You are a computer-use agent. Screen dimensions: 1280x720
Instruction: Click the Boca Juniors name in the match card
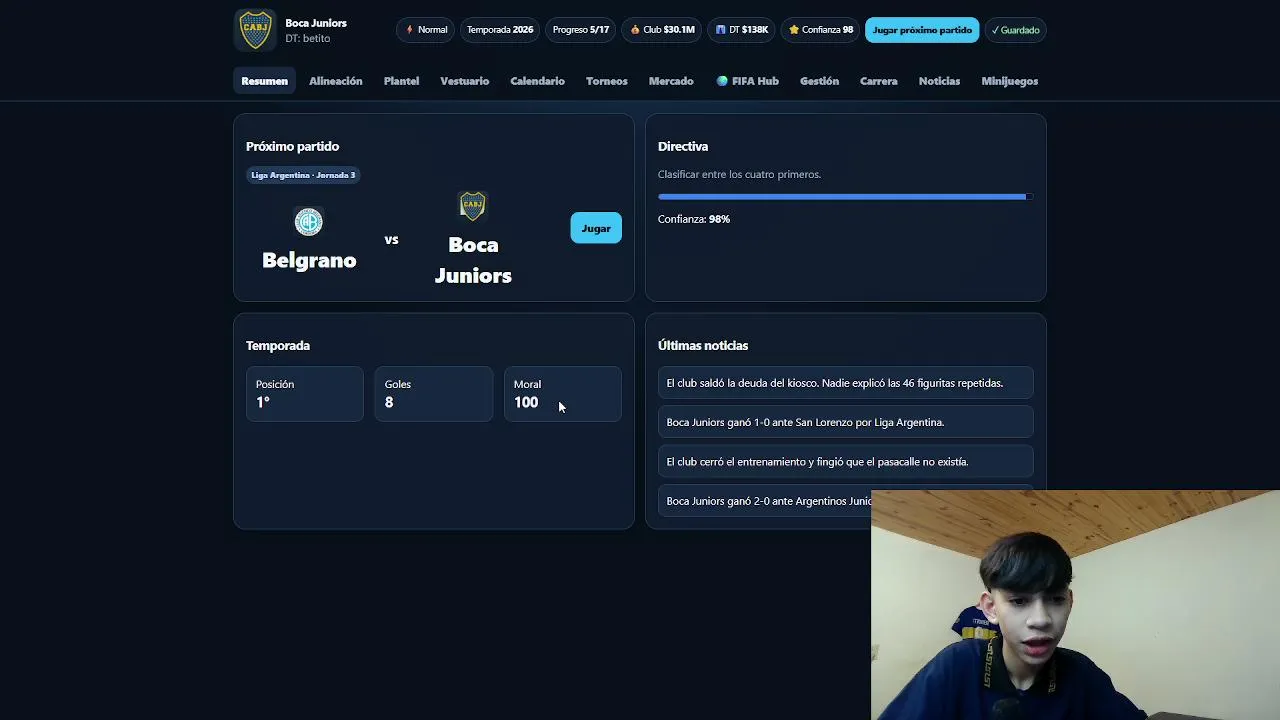point(473,260)
